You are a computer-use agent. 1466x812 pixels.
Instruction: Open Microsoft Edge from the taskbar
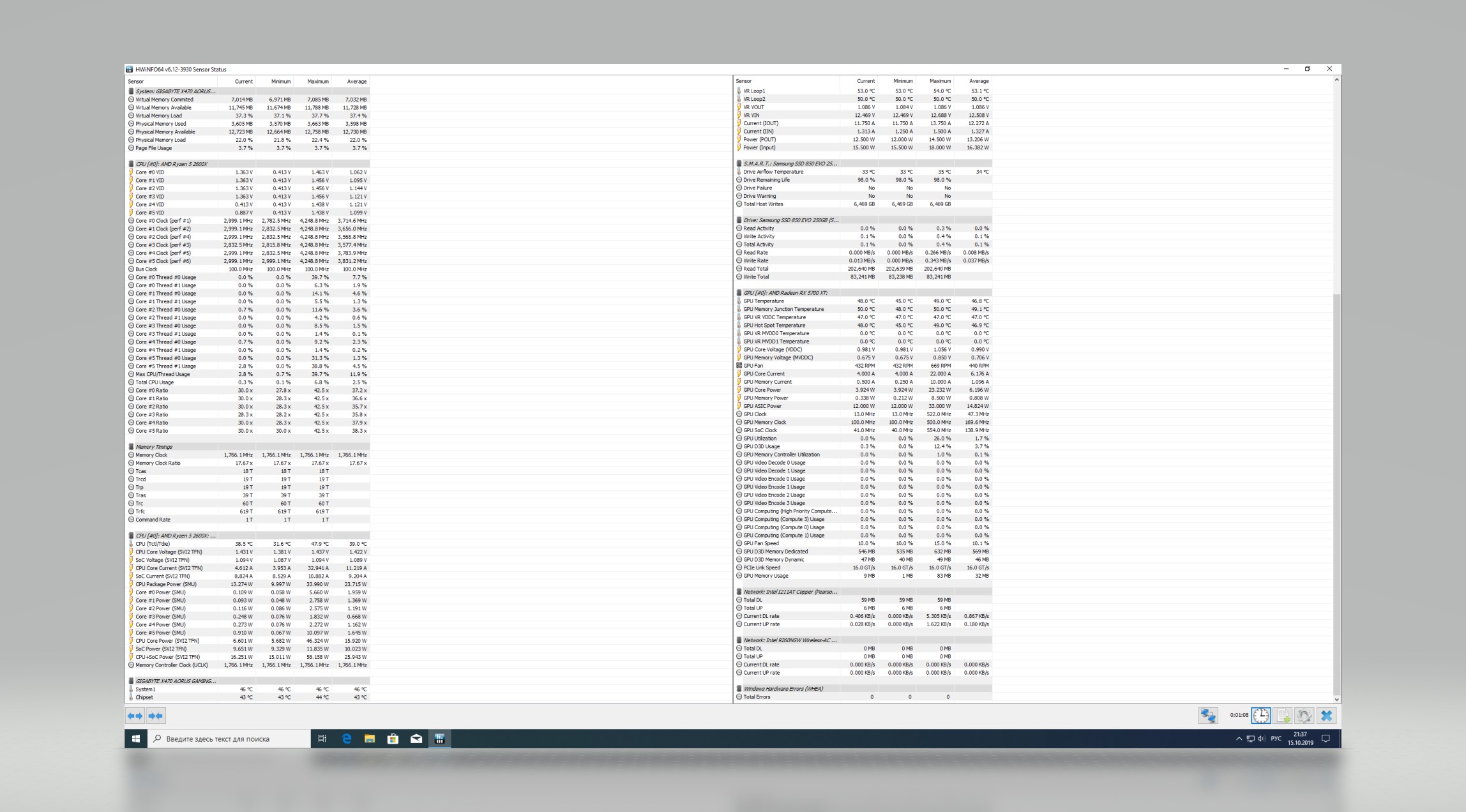pos(347,739)
